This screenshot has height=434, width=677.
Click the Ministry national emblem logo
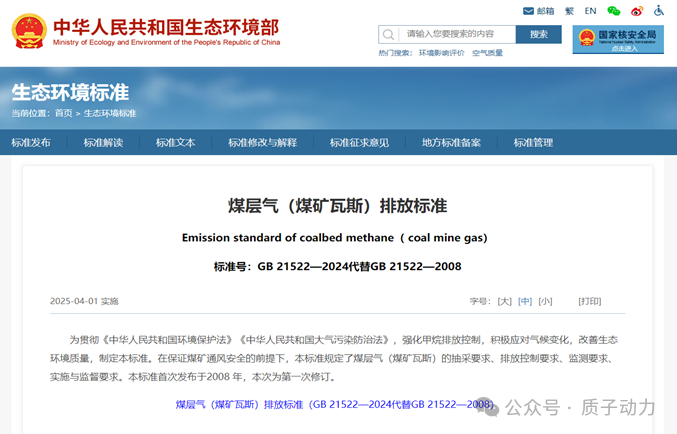point(28,32)
